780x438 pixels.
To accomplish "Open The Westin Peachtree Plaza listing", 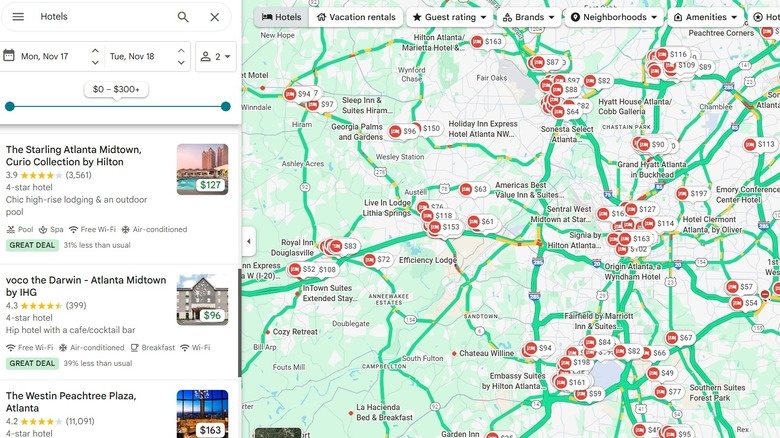I will (x=71, y=402).
